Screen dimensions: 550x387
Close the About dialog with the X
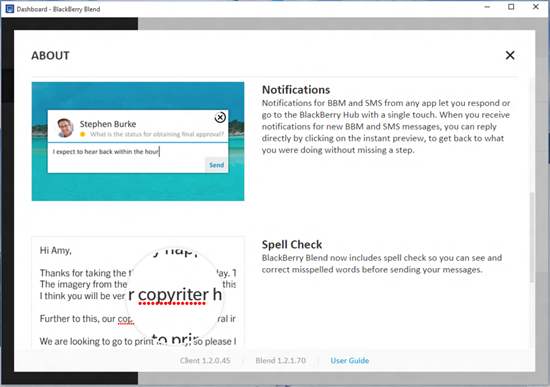pos(510,55)
